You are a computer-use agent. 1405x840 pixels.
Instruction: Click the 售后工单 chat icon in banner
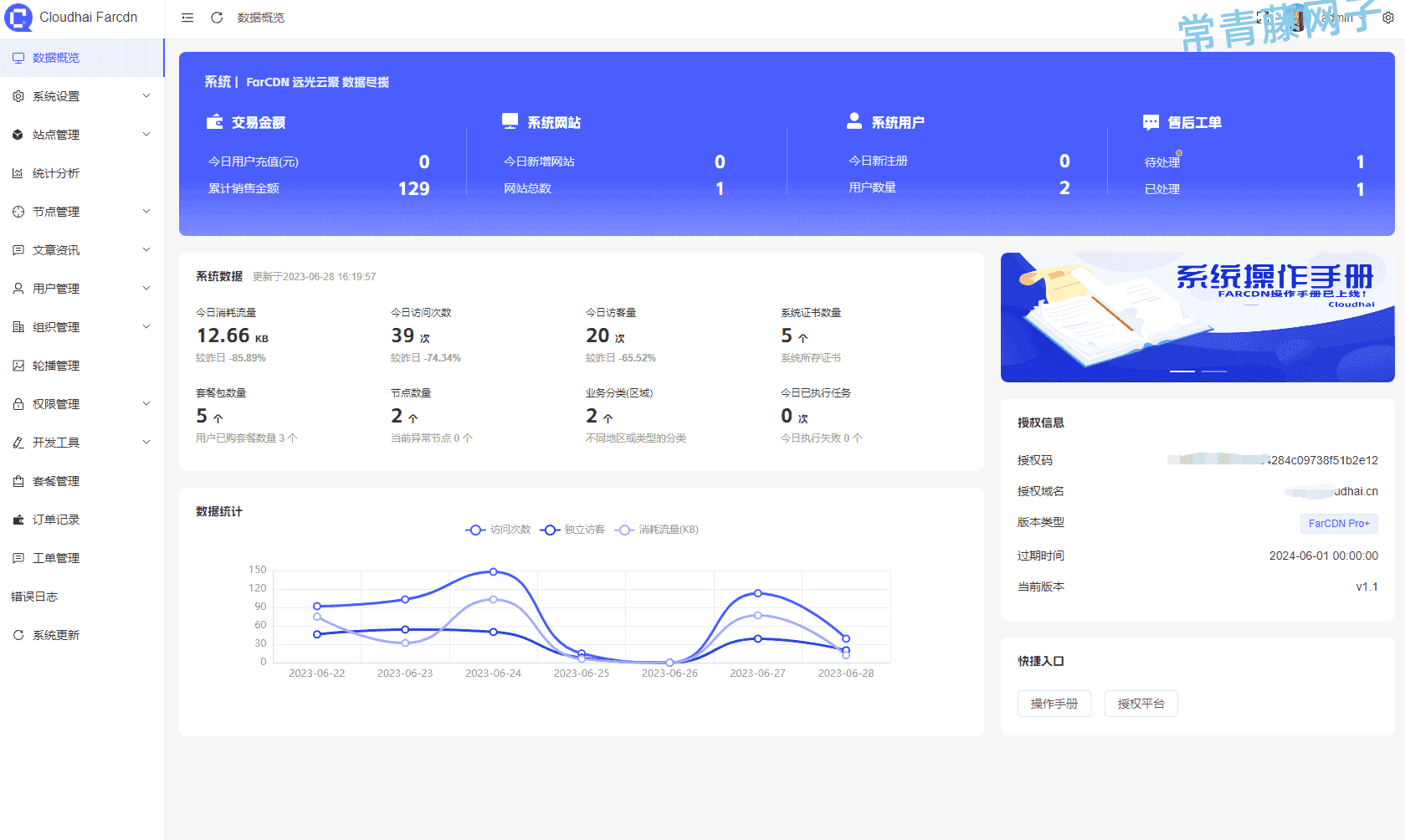coord(1151,122)
